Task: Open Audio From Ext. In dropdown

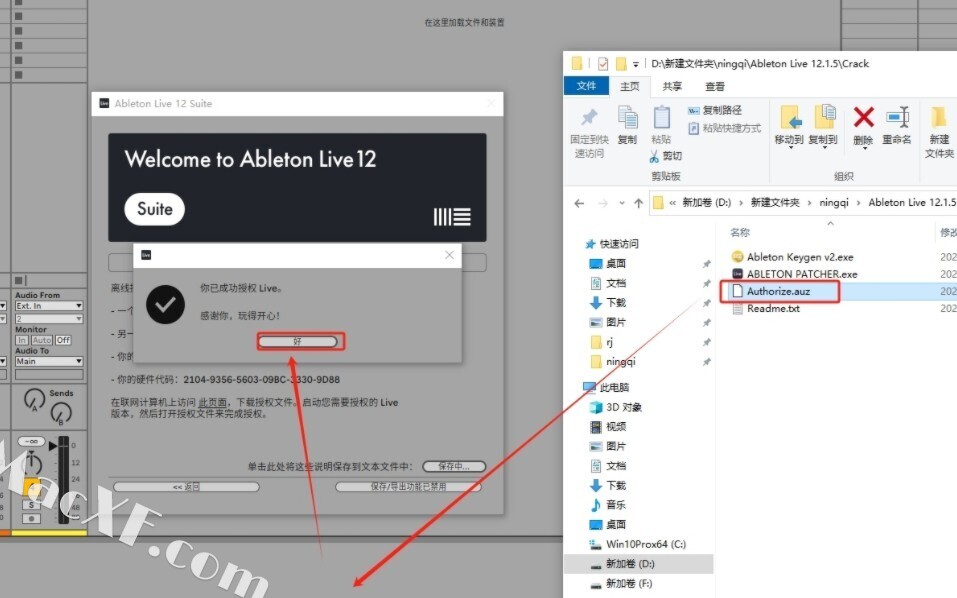Action: [x=49, y=306]
